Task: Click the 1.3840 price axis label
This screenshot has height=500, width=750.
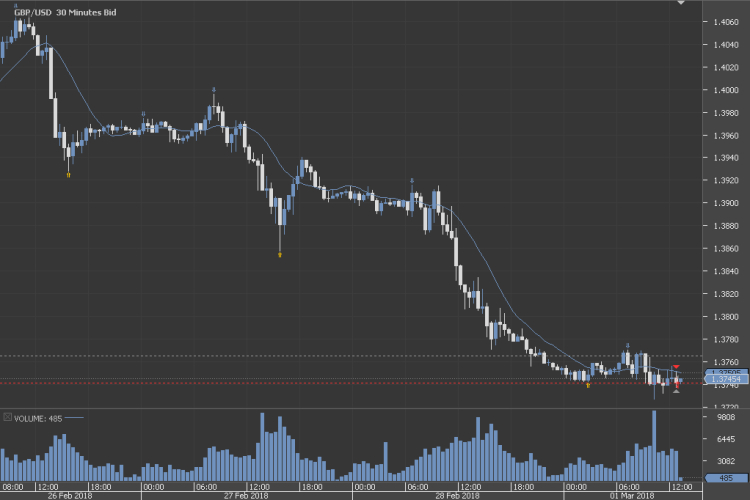Action: point(726,271)
